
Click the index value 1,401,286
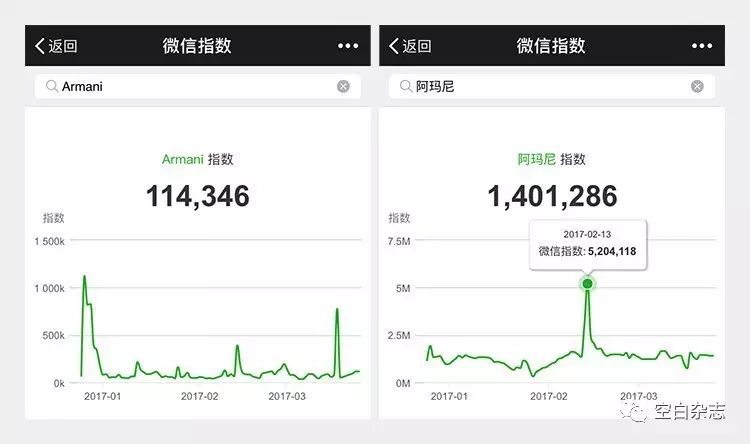click(x=552, y=196)
